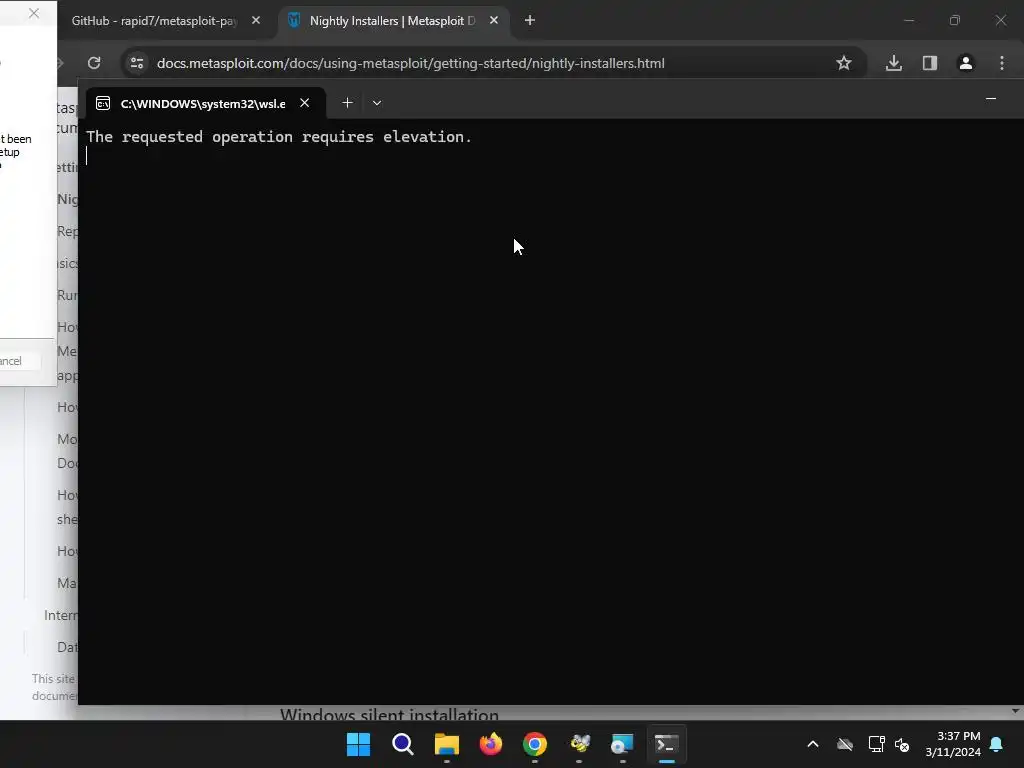Open the installer setup app in taskbar
The height and width of the screenshot is (768, 1024).
[622, 744]
